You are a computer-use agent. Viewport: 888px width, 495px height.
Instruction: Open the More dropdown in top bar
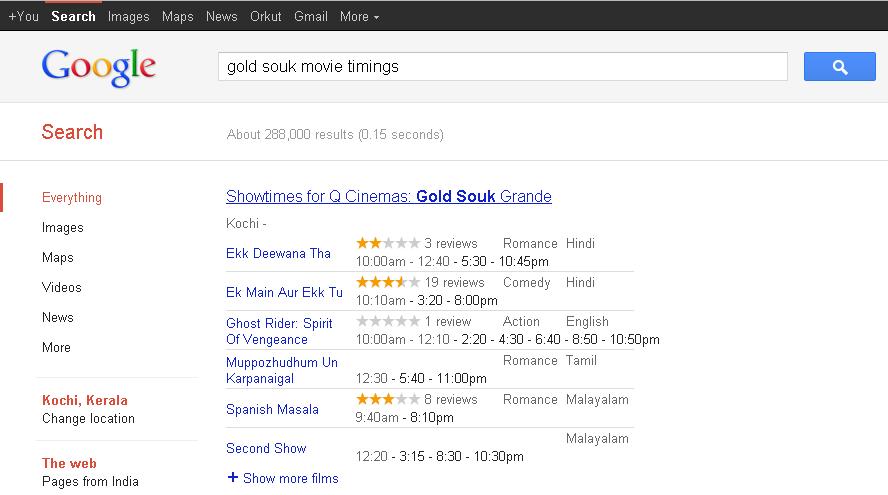pos(359,16)
